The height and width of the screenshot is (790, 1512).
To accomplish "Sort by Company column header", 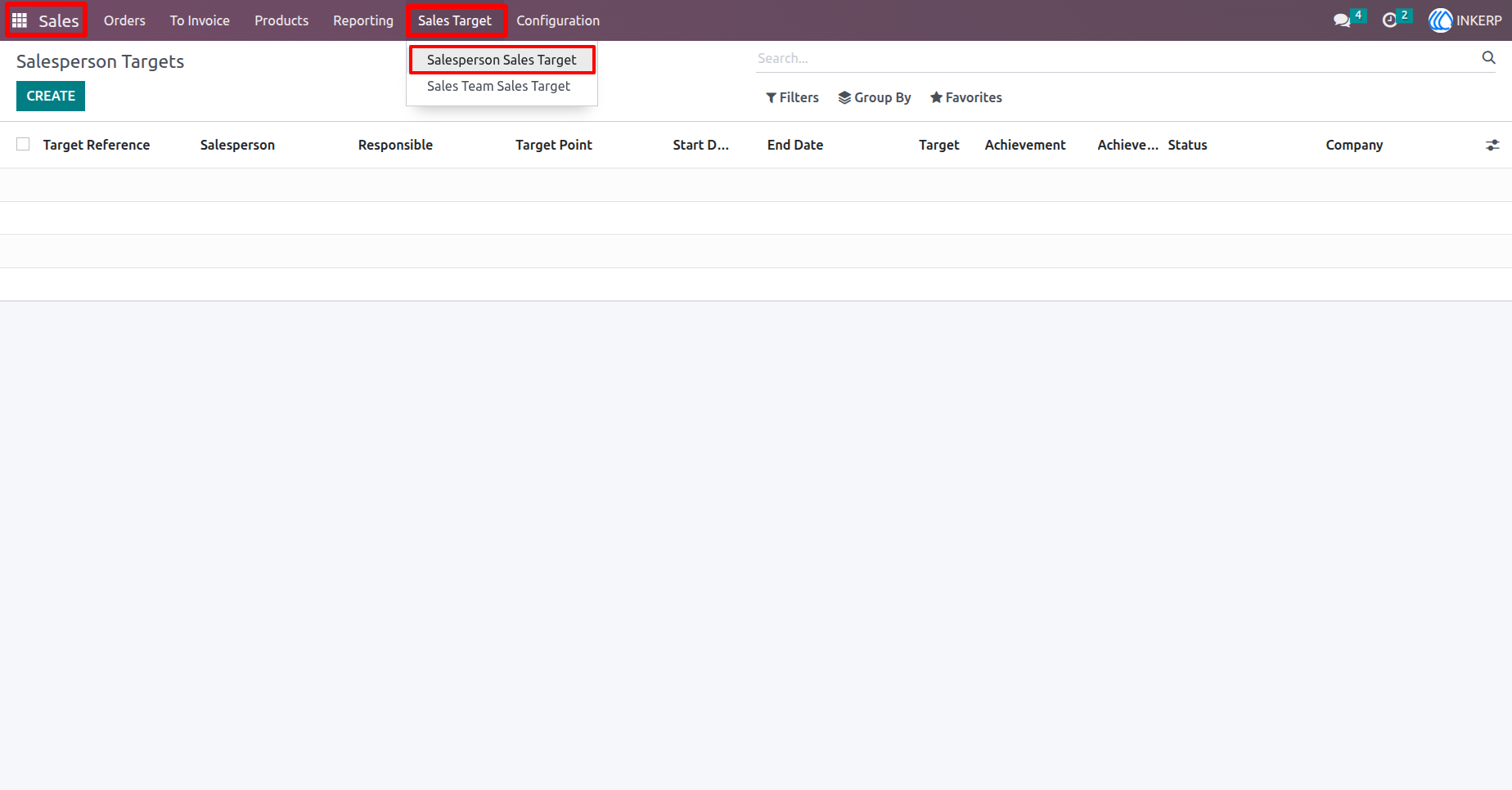I will [1354, 145].
